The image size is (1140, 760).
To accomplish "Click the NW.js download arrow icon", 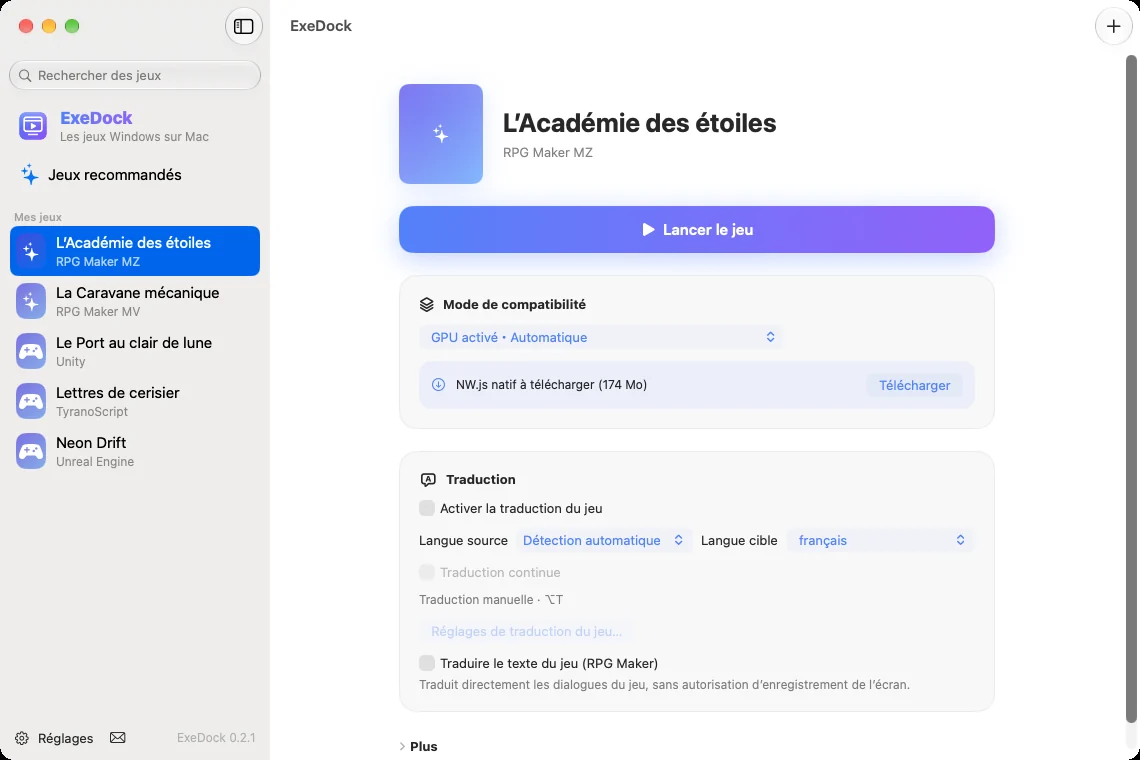I will pos(438,385).
